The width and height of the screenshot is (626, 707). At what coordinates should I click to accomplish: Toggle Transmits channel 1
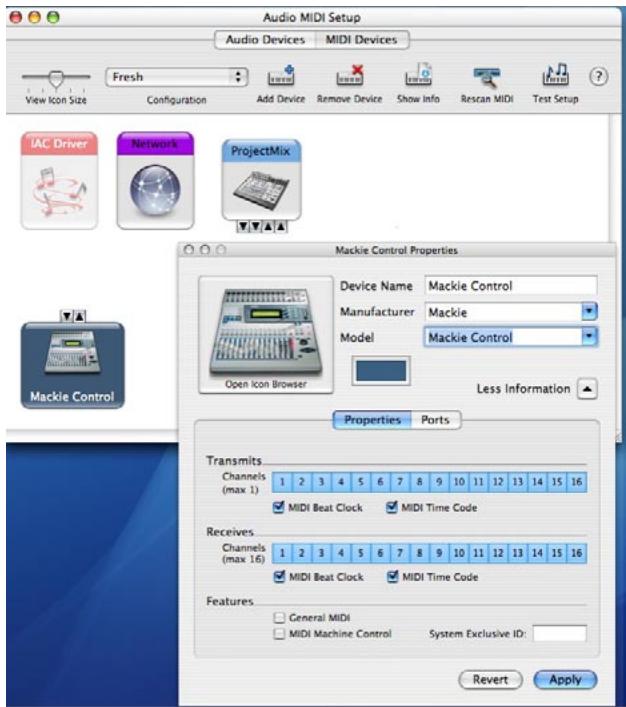(x=282, y=482)
